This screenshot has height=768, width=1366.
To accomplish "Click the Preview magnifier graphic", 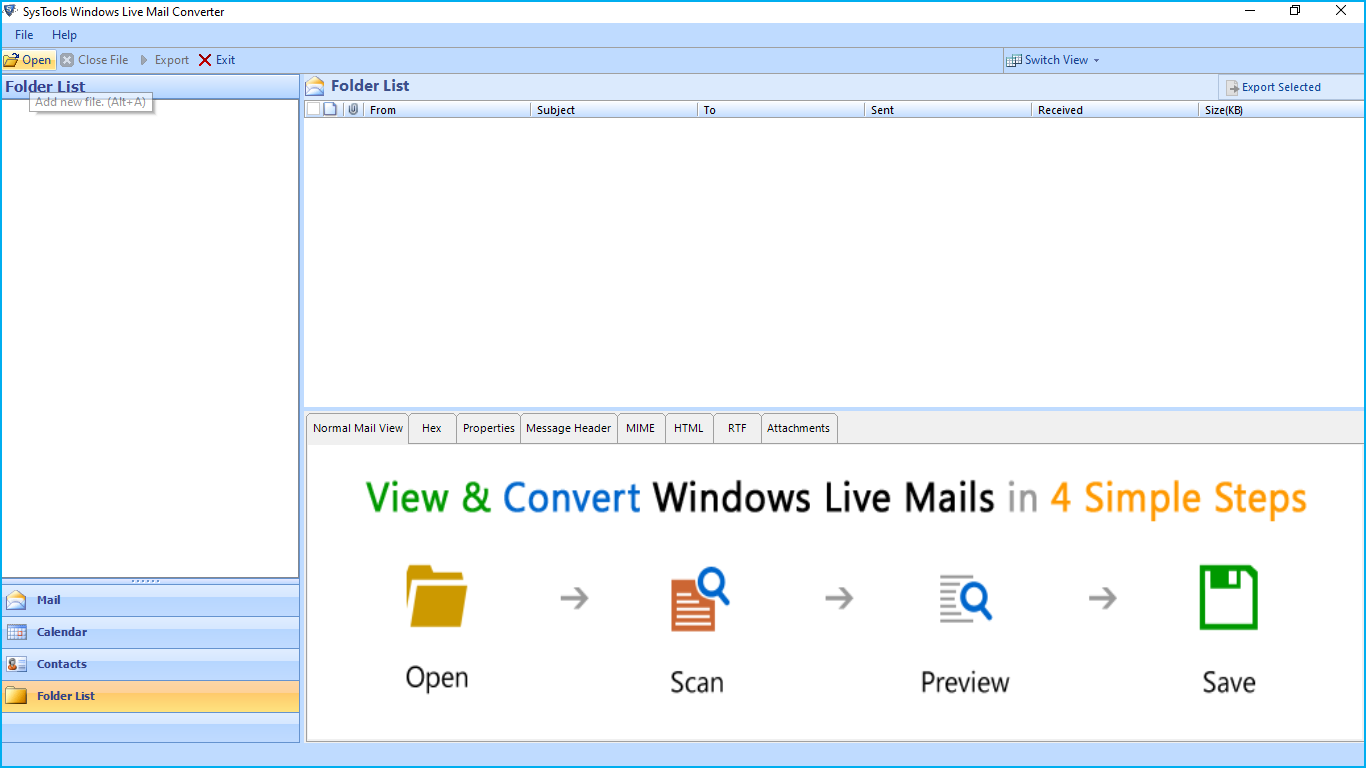I will [x=965, y=598].
